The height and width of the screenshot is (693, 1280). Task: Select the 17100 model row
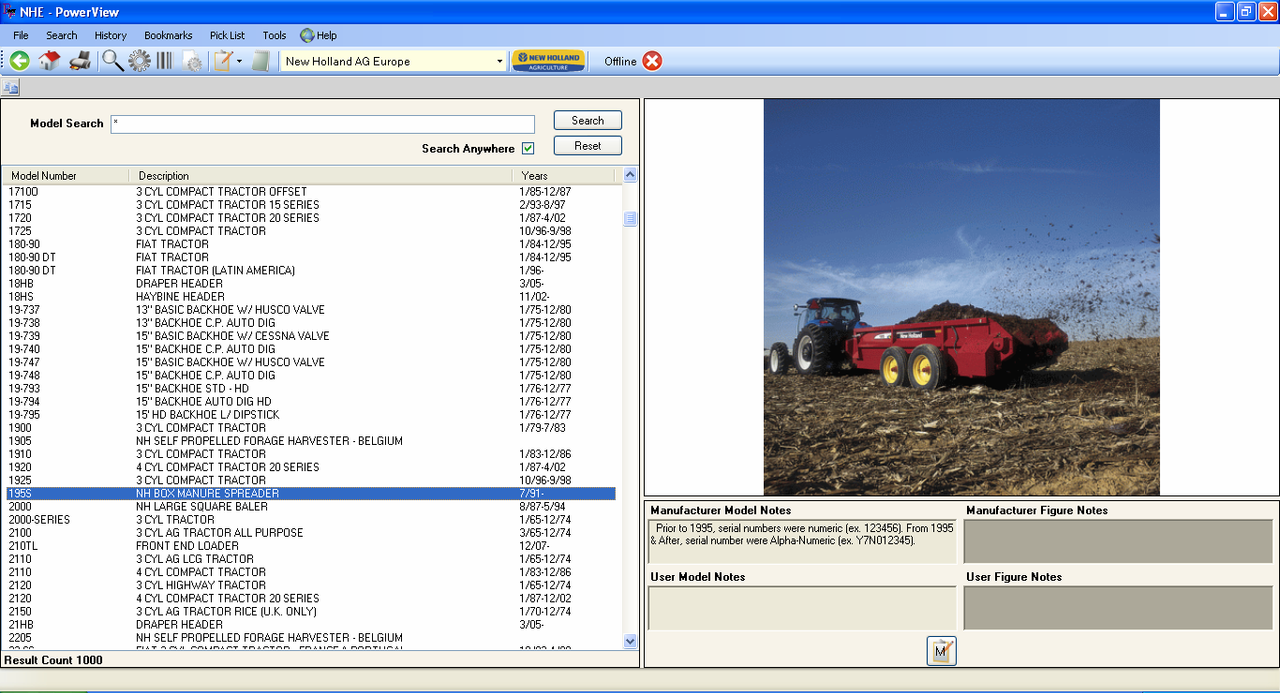point(309,192)
